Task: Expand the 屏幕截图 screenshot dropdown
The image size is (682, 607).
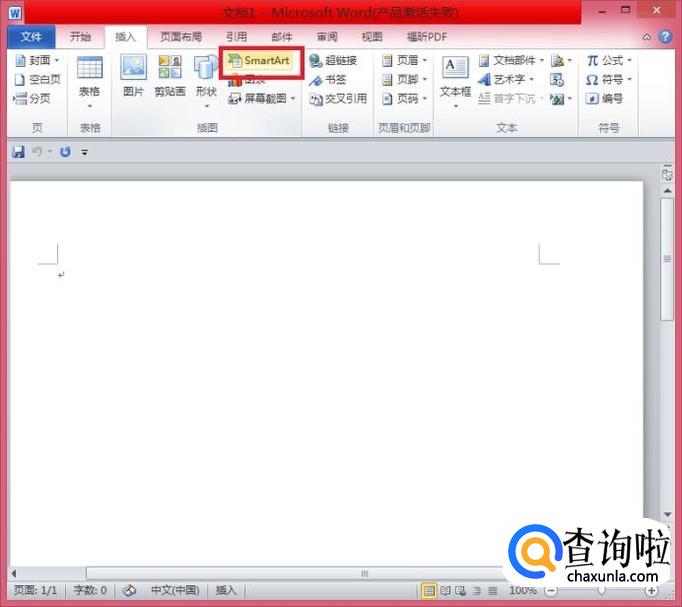Action: click(x=293, y=99)
